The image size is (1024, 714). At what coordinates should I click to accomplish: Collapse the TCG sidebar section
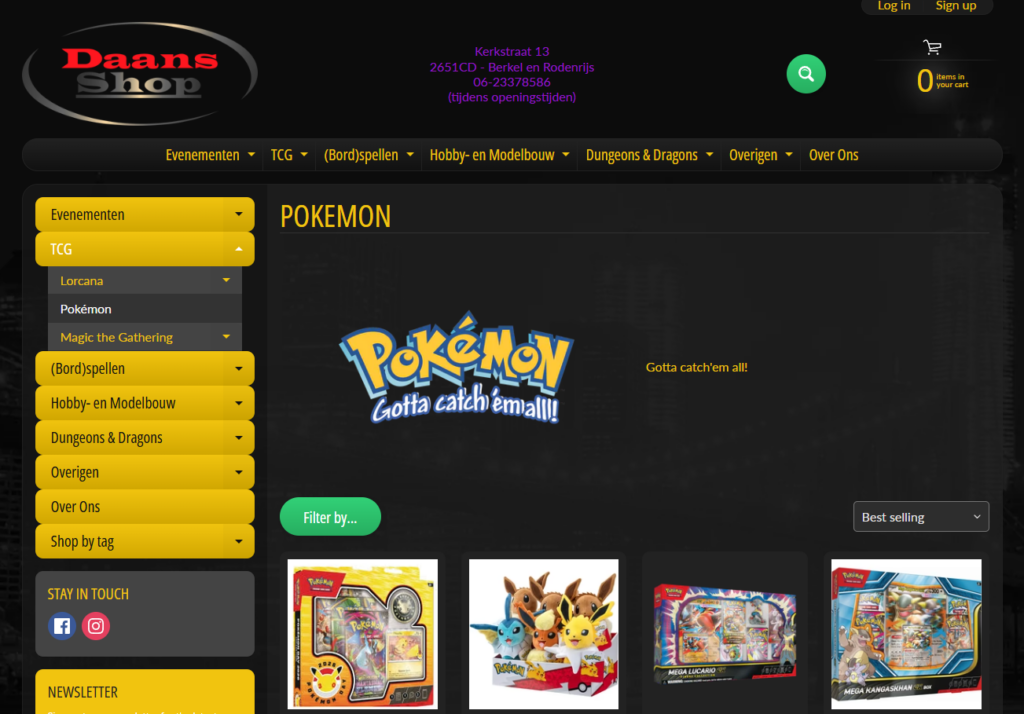tap(239, 249)
